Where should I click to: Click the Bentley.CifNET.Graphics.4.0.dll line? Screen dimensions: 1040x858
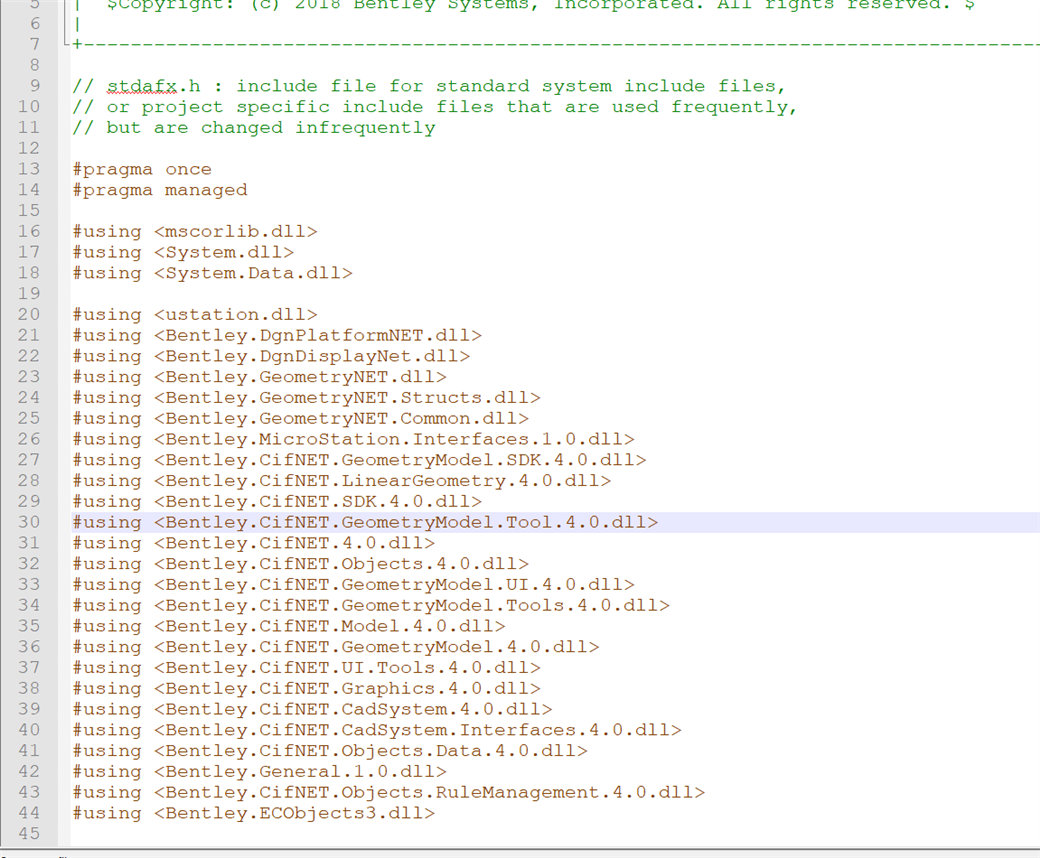point(306,688)
